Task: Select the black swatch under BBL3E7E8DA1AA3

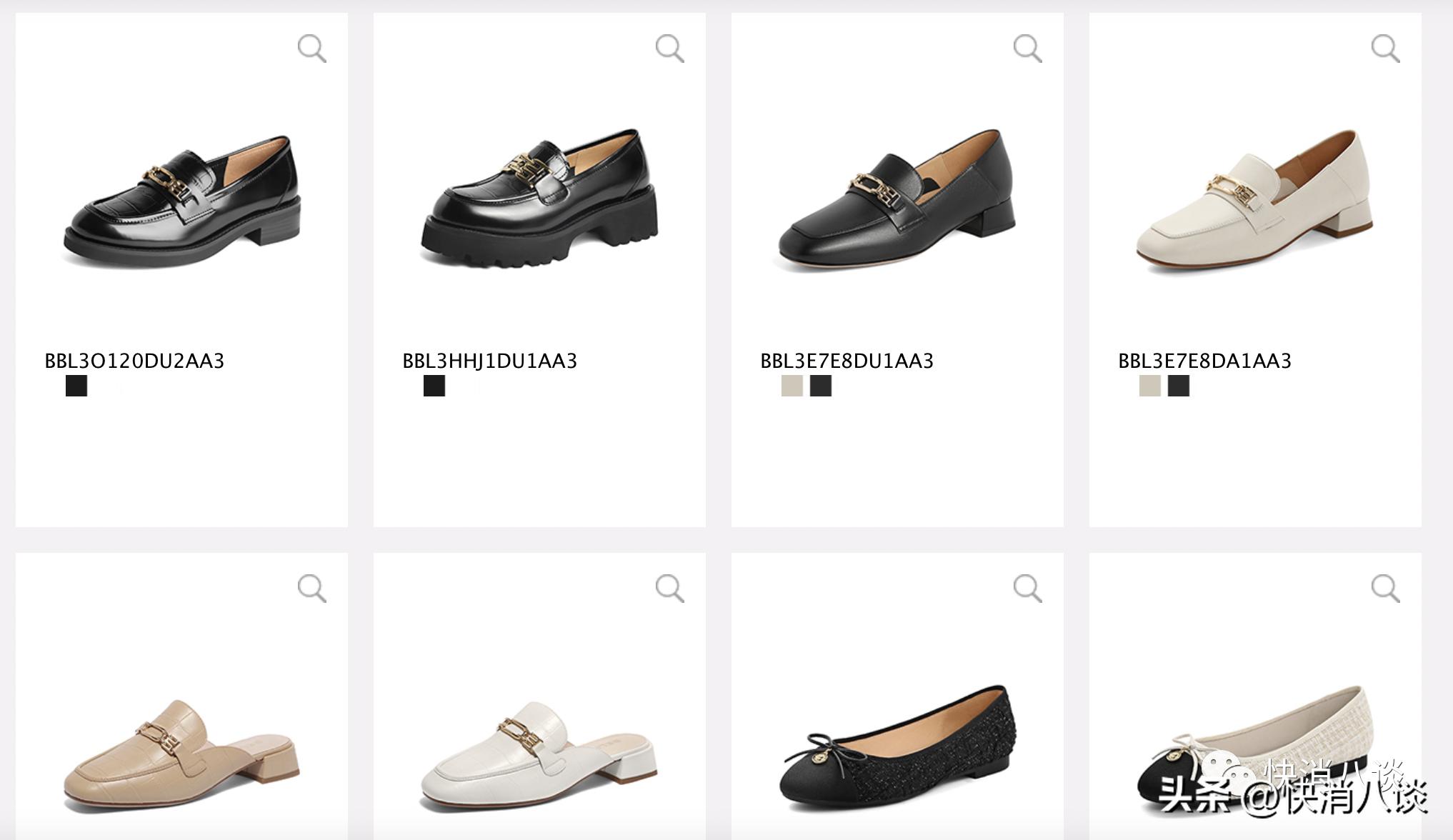Action: (x=1179, y=386)
